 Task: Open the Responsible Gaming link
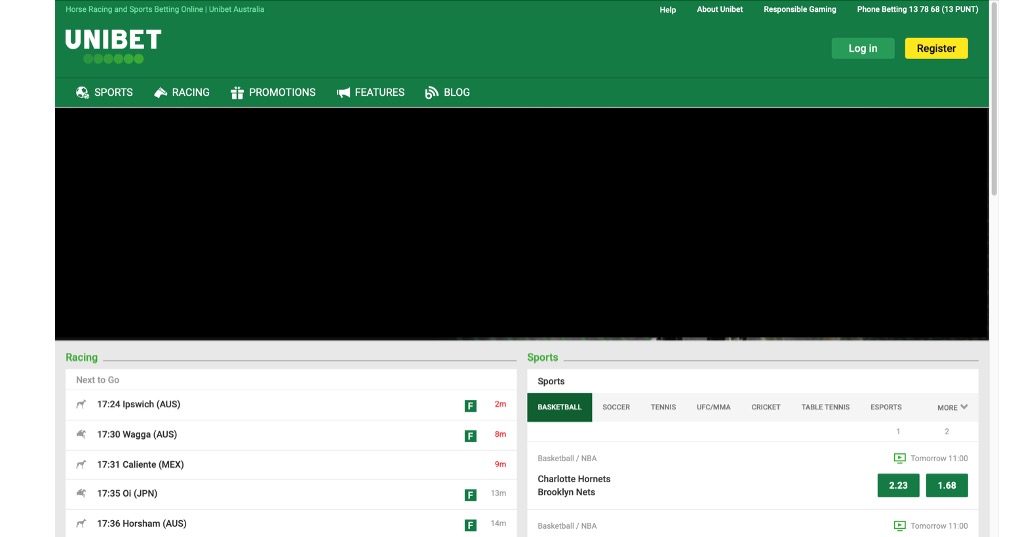coord(799,9)
